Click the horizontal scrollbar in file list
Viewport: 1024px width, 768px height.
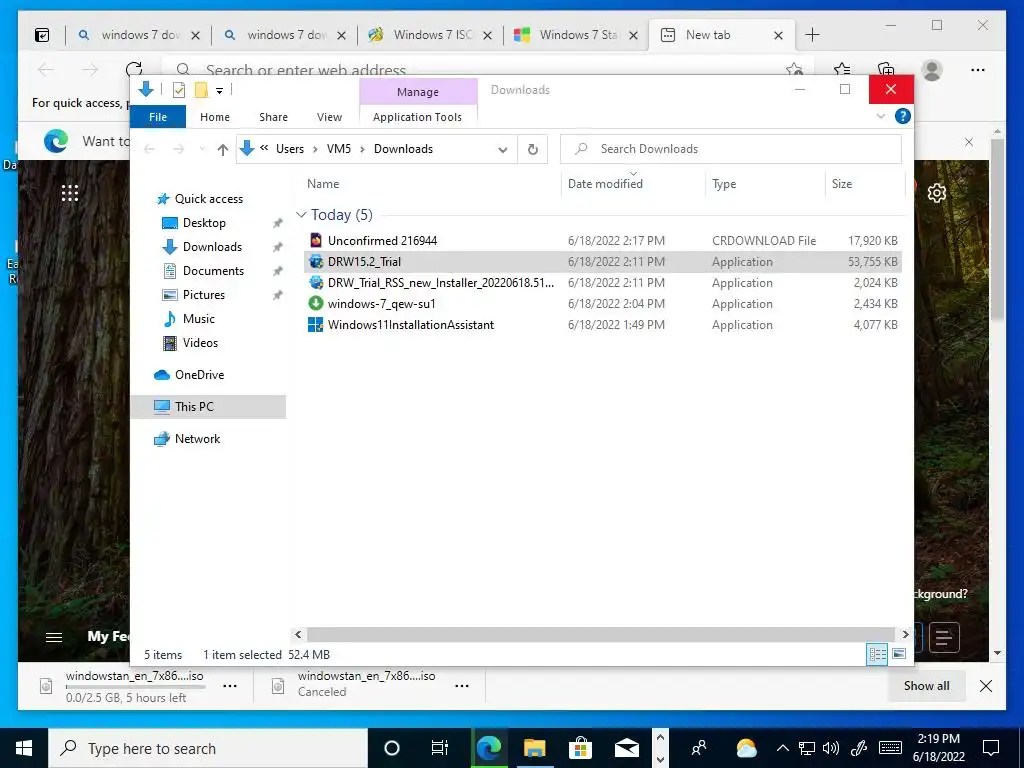click(600, 635)
